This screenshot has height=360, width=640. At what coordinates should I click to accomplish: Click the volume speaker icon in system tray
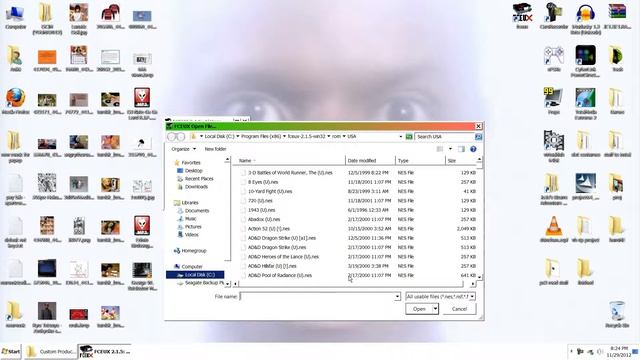600,351
